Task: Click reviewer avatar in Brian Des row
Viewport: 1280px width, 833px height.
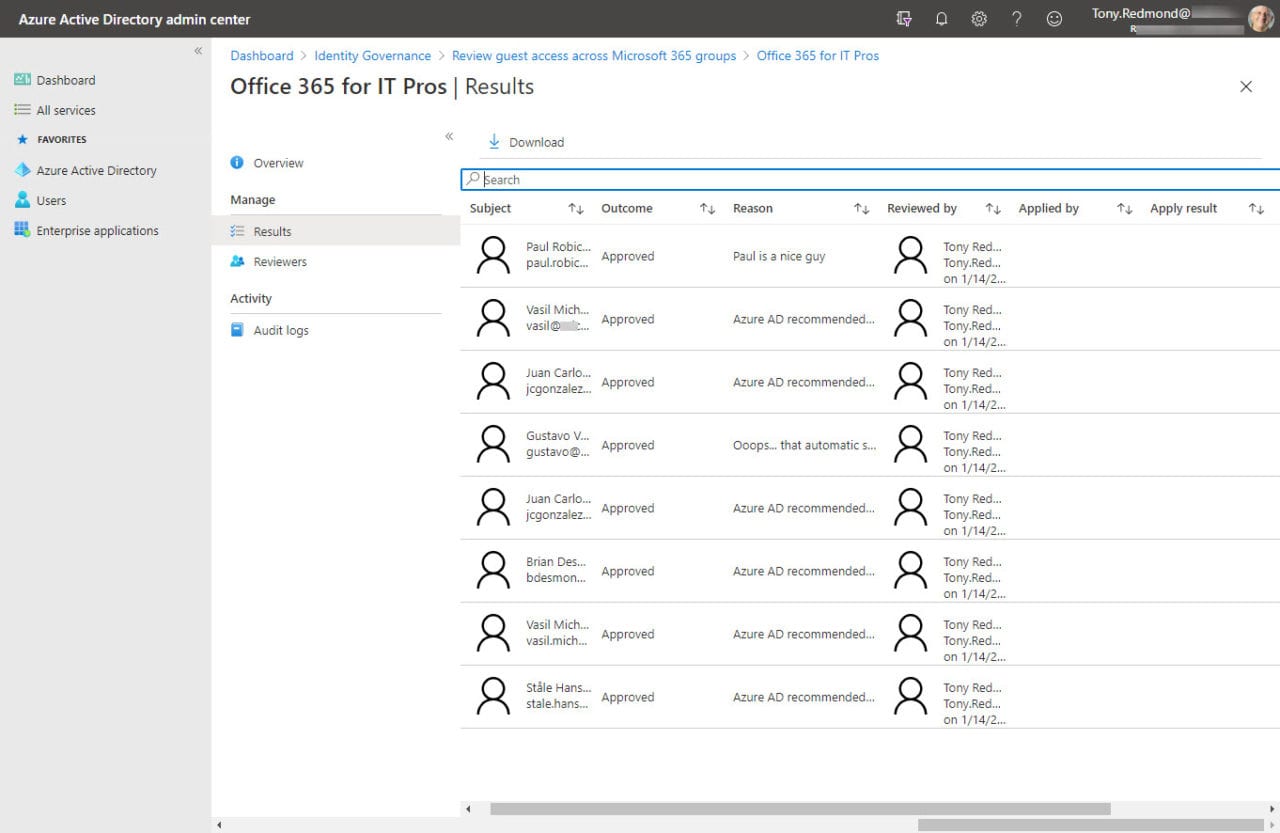Action: [910, 571]
